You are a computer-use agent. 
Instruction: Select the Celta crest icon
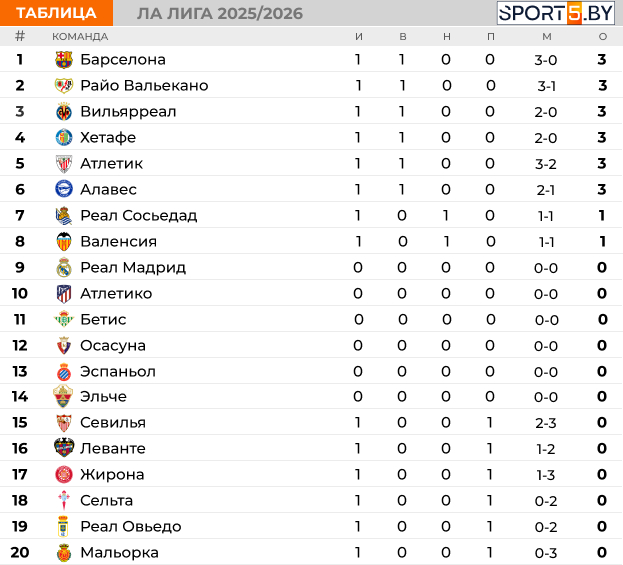click(64, 500)
